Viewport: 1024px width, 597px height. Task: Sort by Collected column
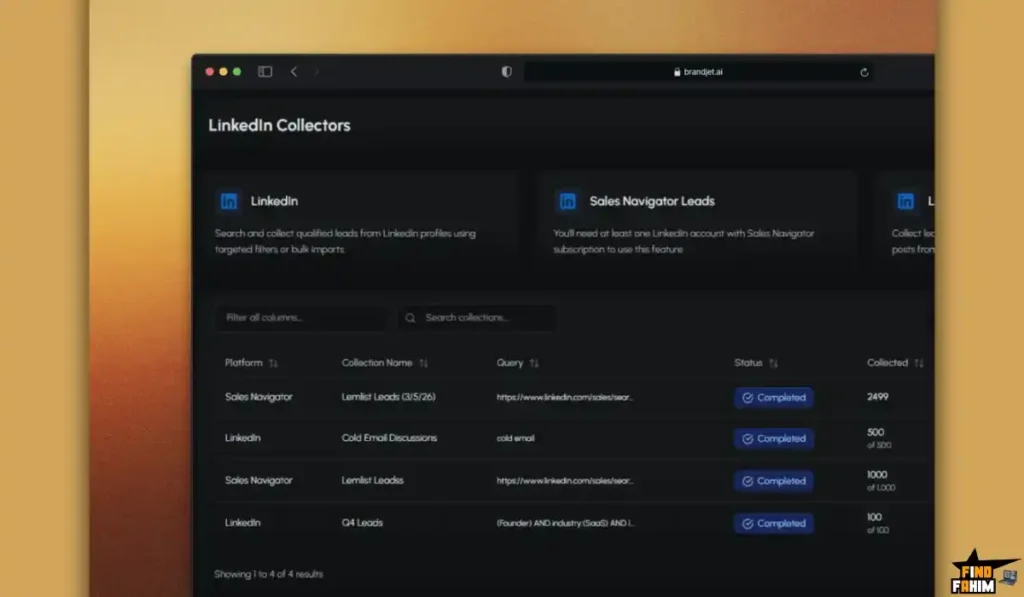click(x=918, y=363)
